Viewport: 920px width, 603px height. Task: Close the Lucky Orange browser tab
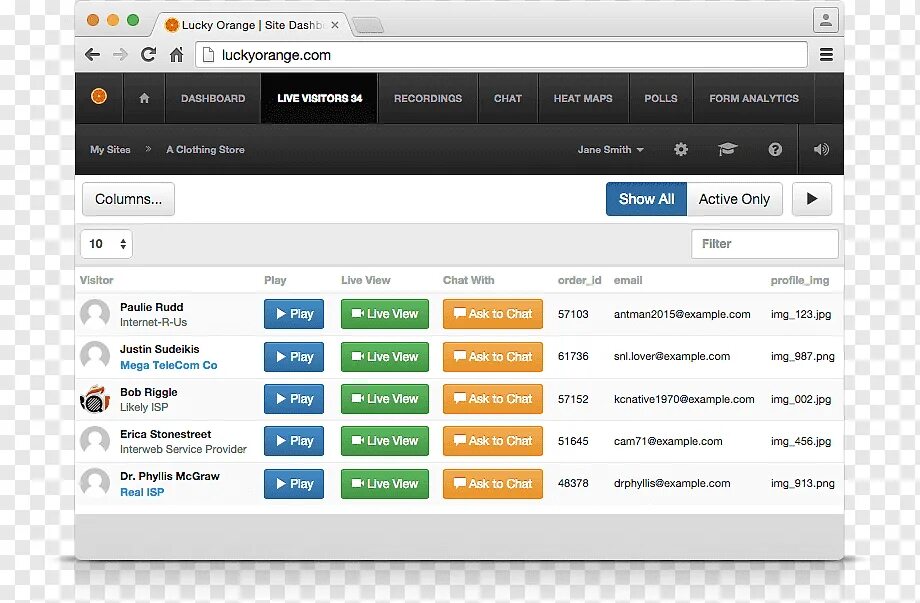click(x=334, y=25)
